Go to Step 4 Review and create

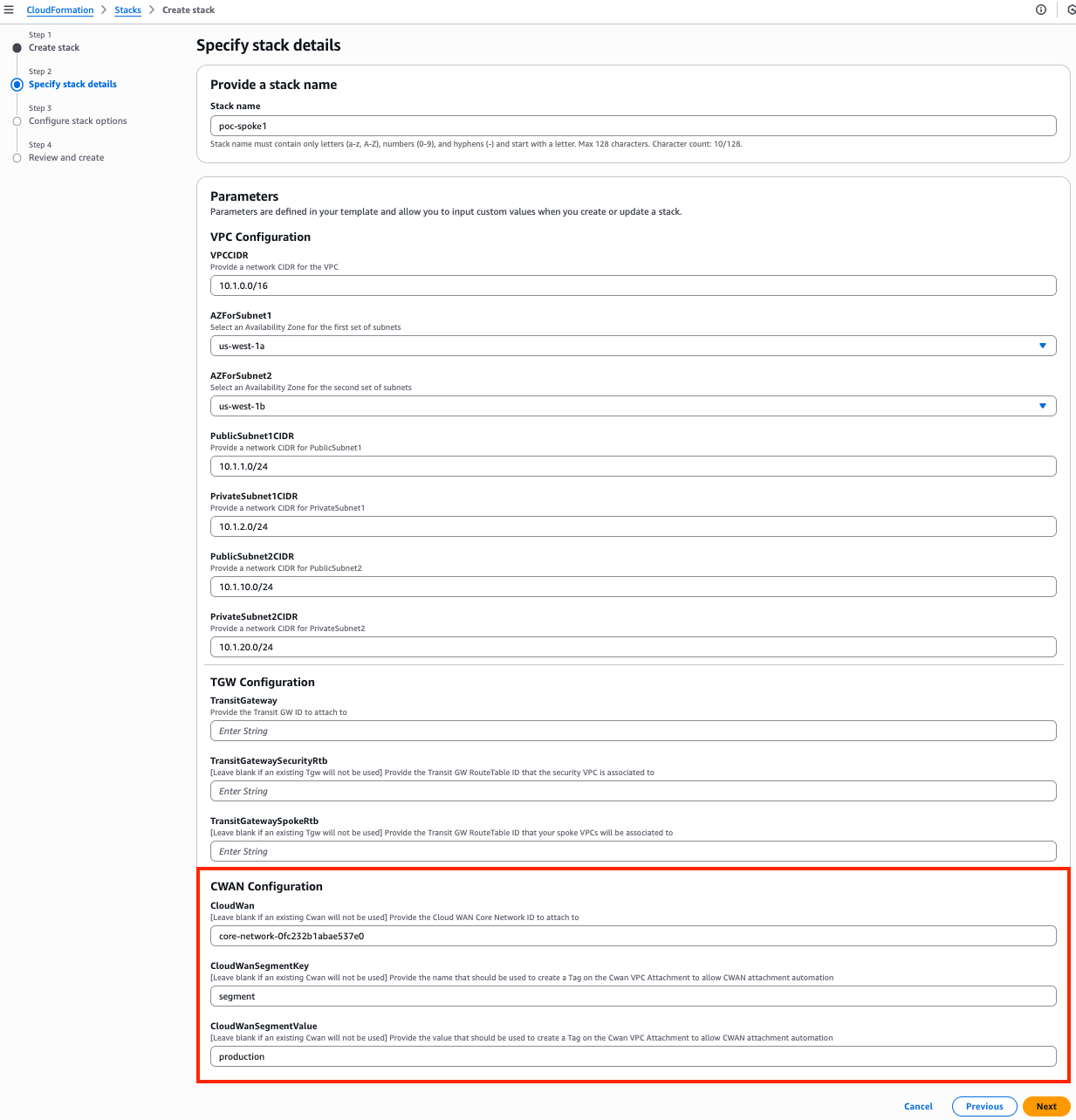pos(66,158)
